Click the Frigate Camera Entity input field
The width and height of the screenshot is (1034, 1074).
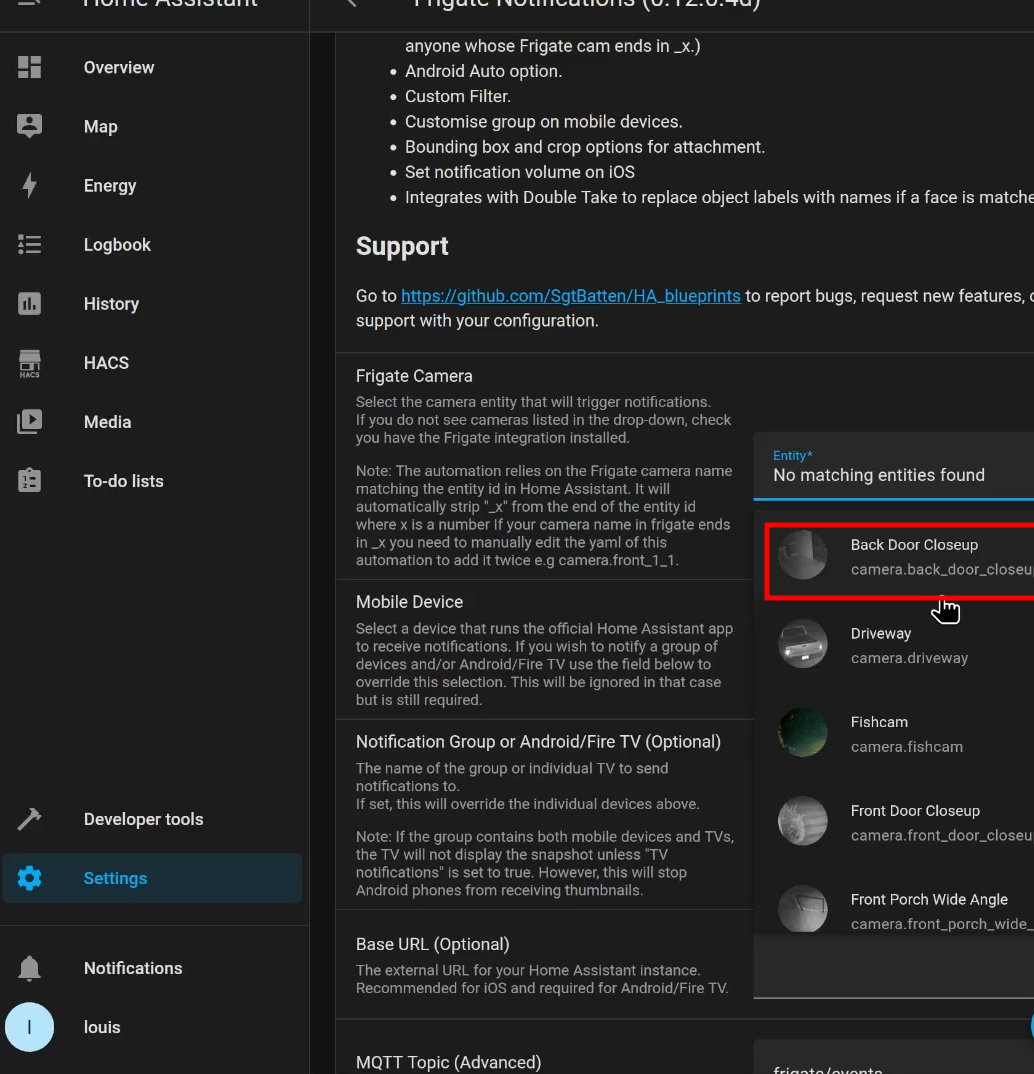894,466
